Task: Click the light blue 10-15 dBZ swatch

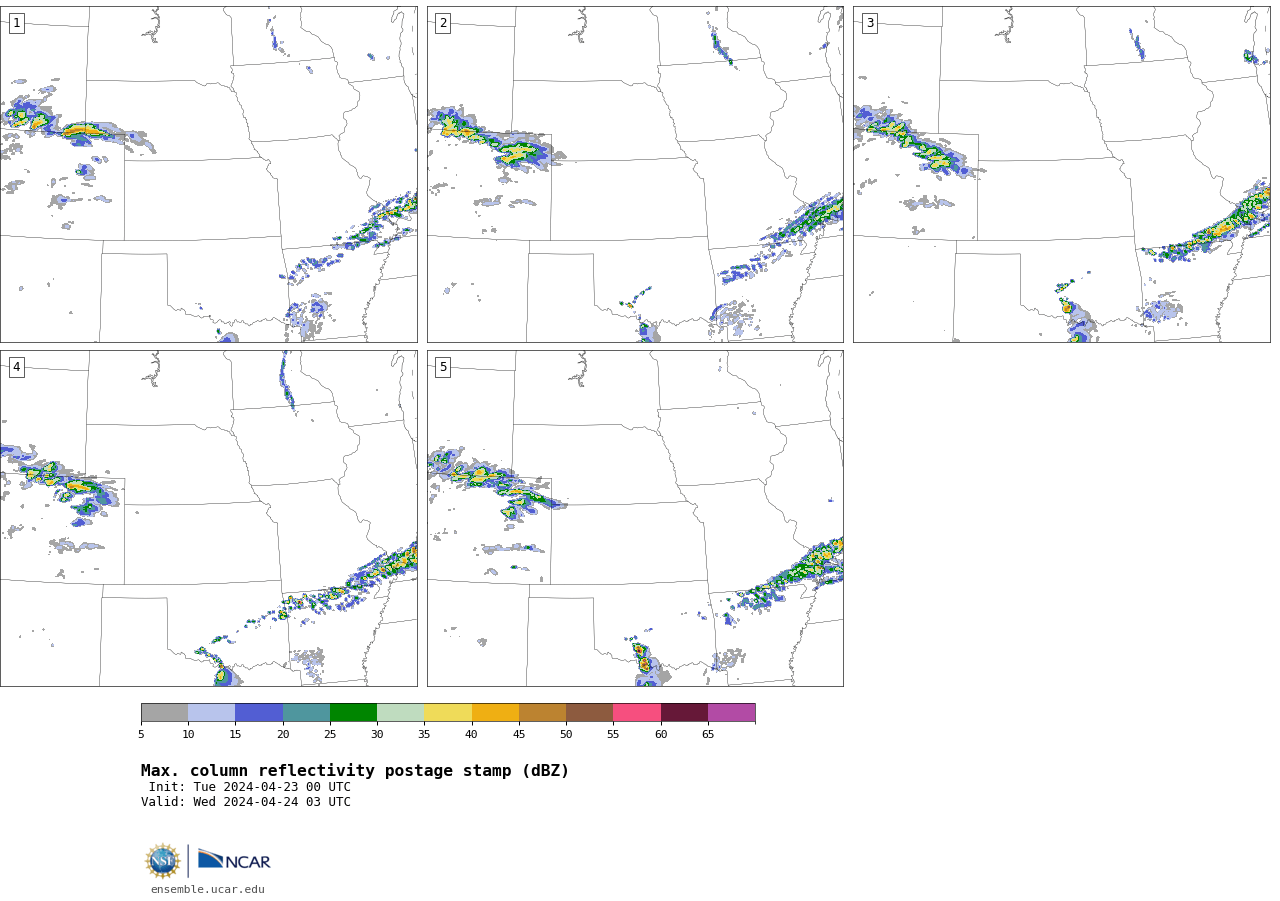Action: pyautogui.click(x=212, y=713)
